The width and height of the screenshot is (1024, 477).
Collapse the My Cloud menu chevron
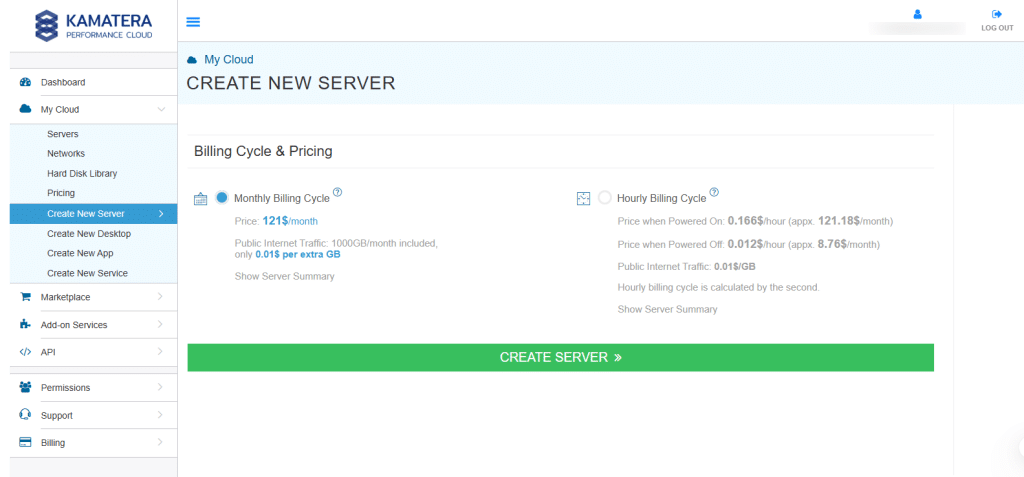pos(161,110)
